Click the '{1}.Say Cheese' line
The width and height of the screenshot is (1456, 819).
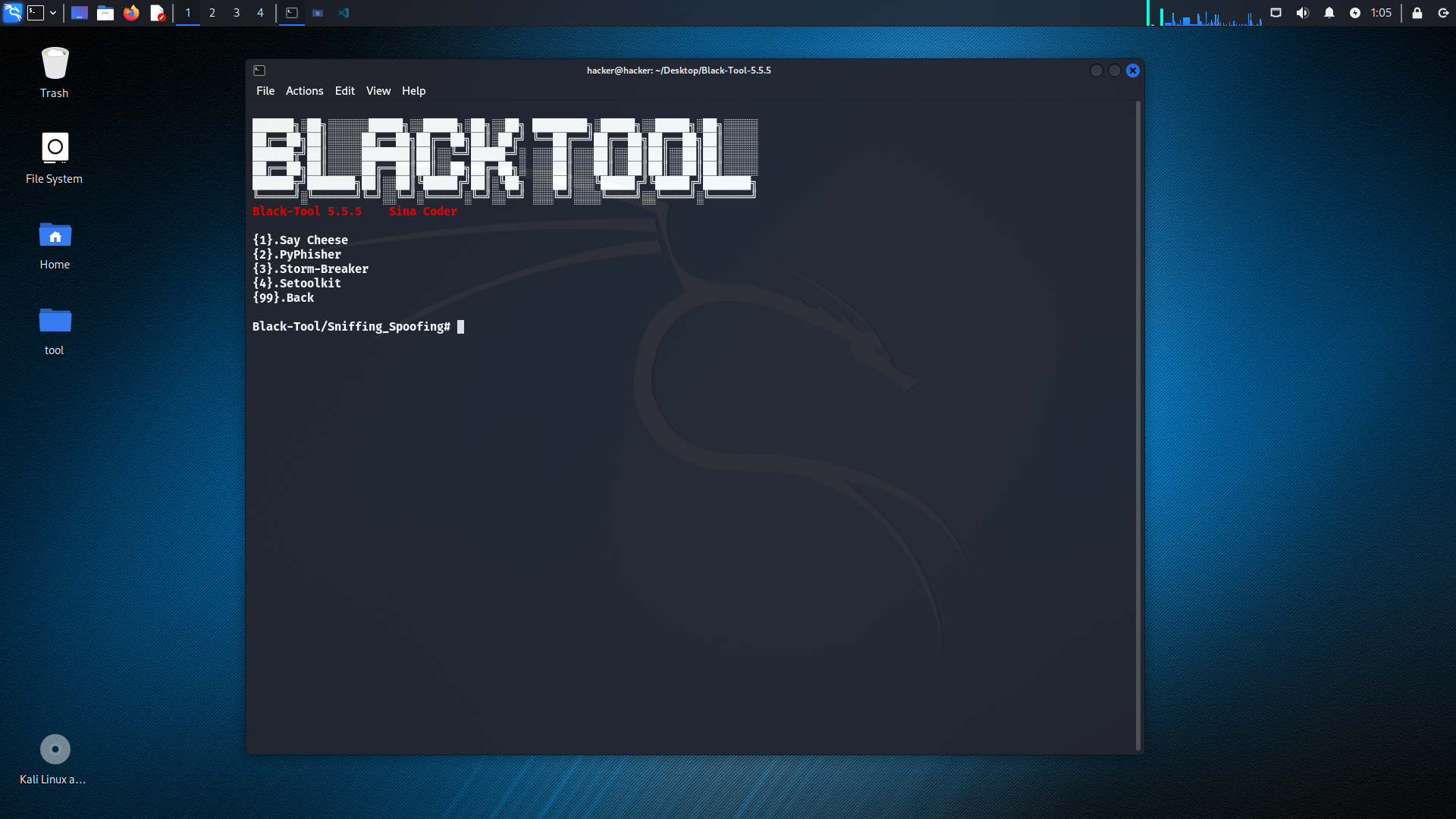(x=300, y=240)
